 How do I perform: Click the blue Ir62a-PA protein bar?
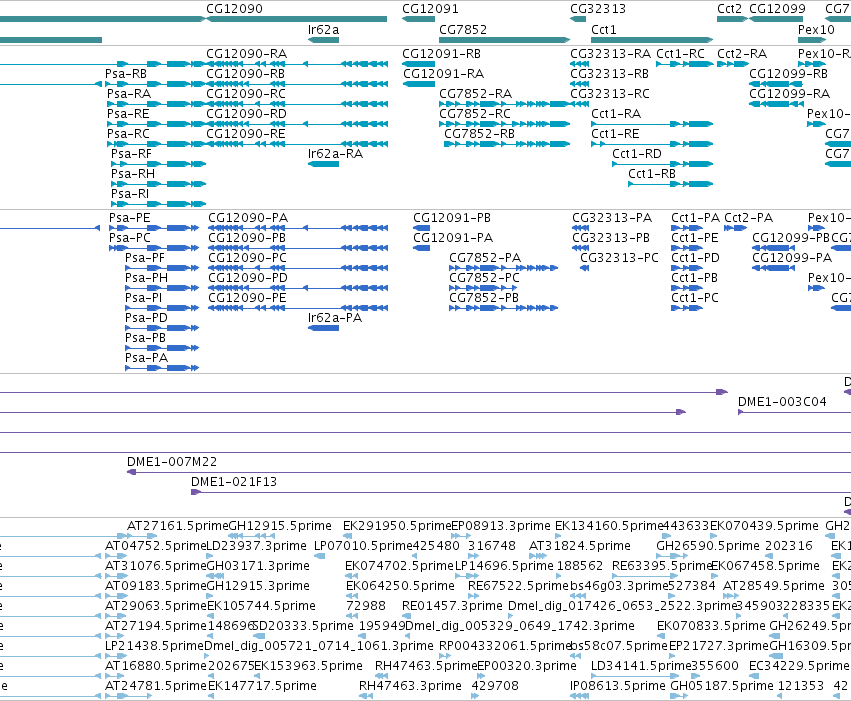[323, 328]
